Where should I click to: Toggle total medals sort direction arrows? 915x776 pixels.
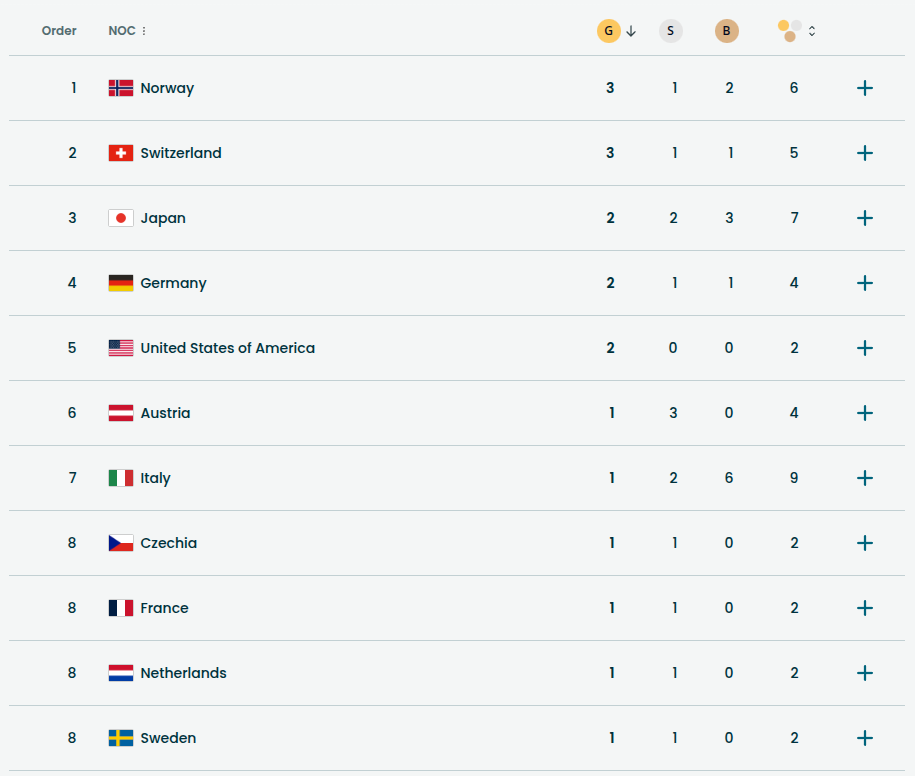[x=812, y=31]
